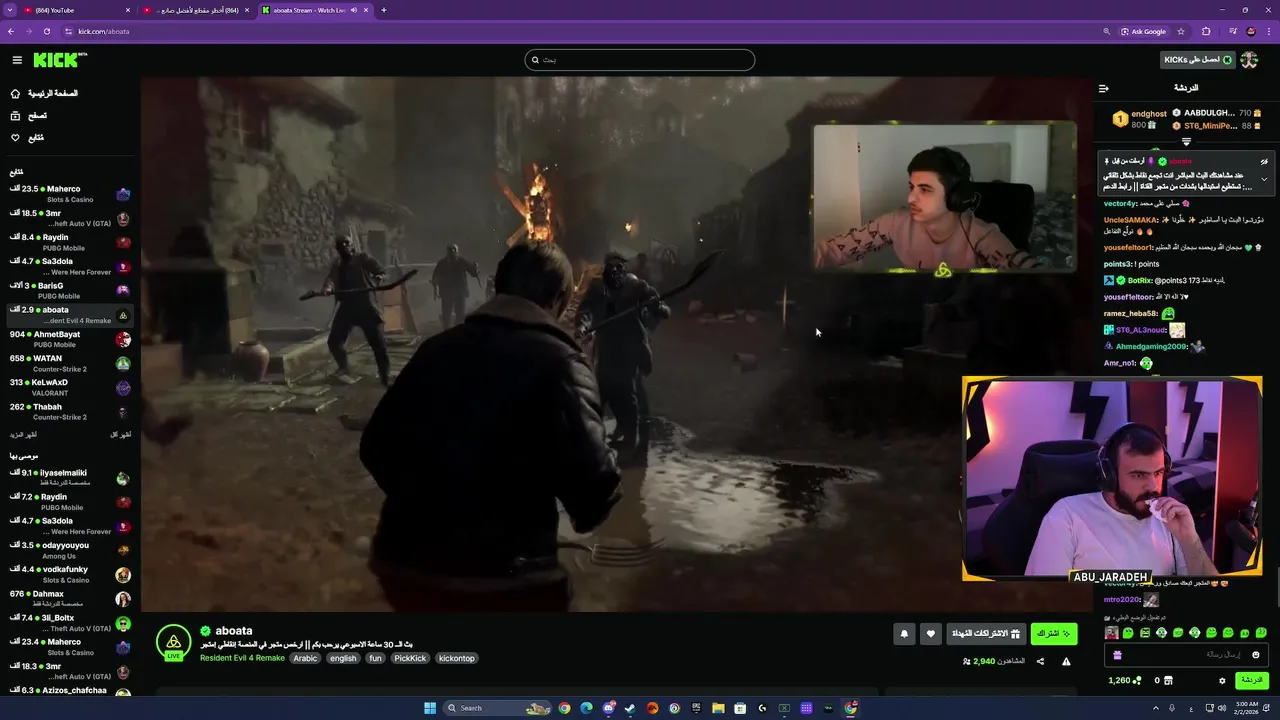The height and width of the screenshot is (720, 1280).
Task: Expand show more under followed channels
Action: [24, 435]
